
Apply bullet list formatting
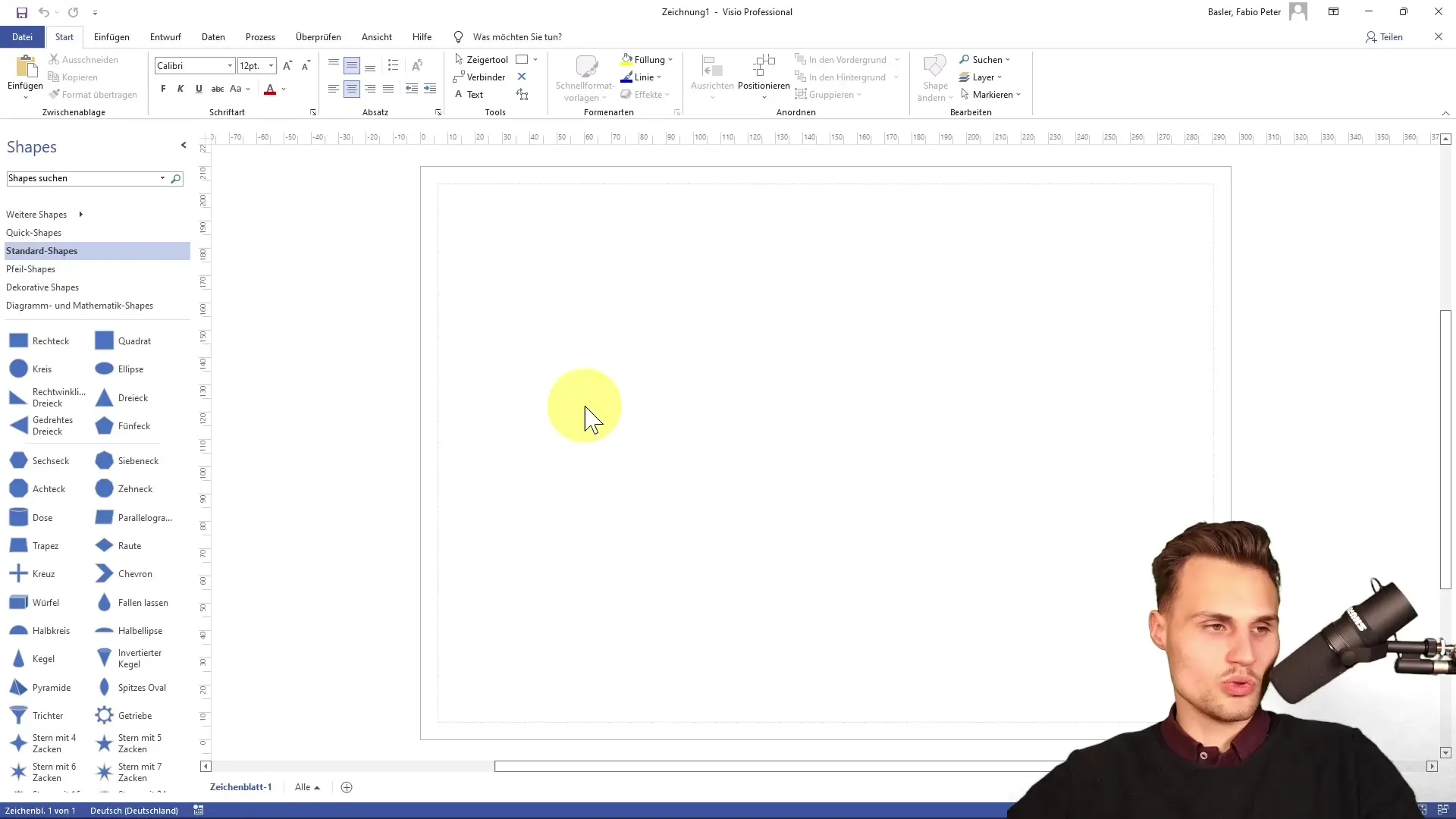(393, 65)
